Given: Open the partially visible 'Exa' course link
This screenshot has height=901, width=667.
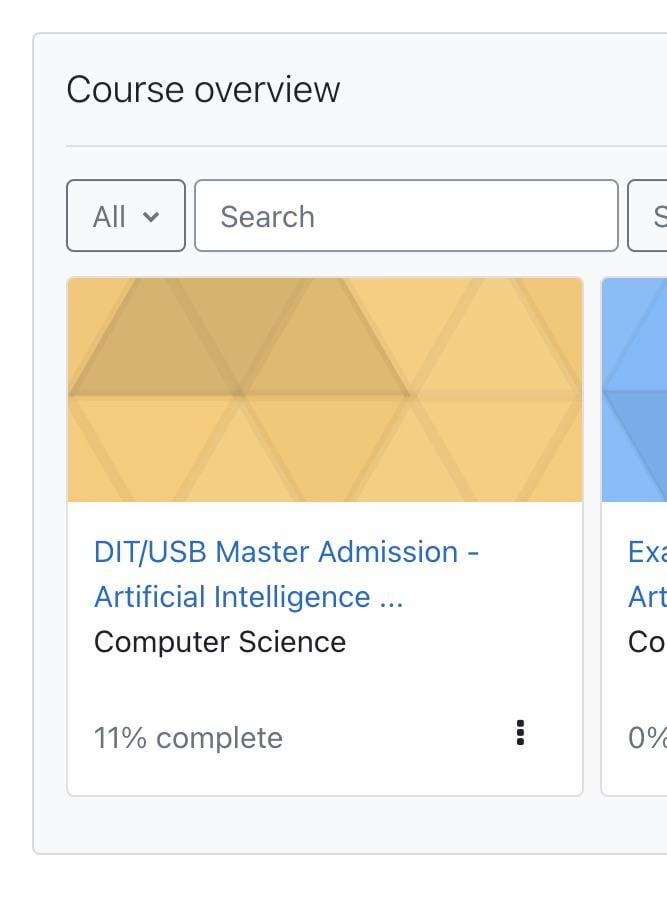Looking at the screenshot, I should [647, 552].
